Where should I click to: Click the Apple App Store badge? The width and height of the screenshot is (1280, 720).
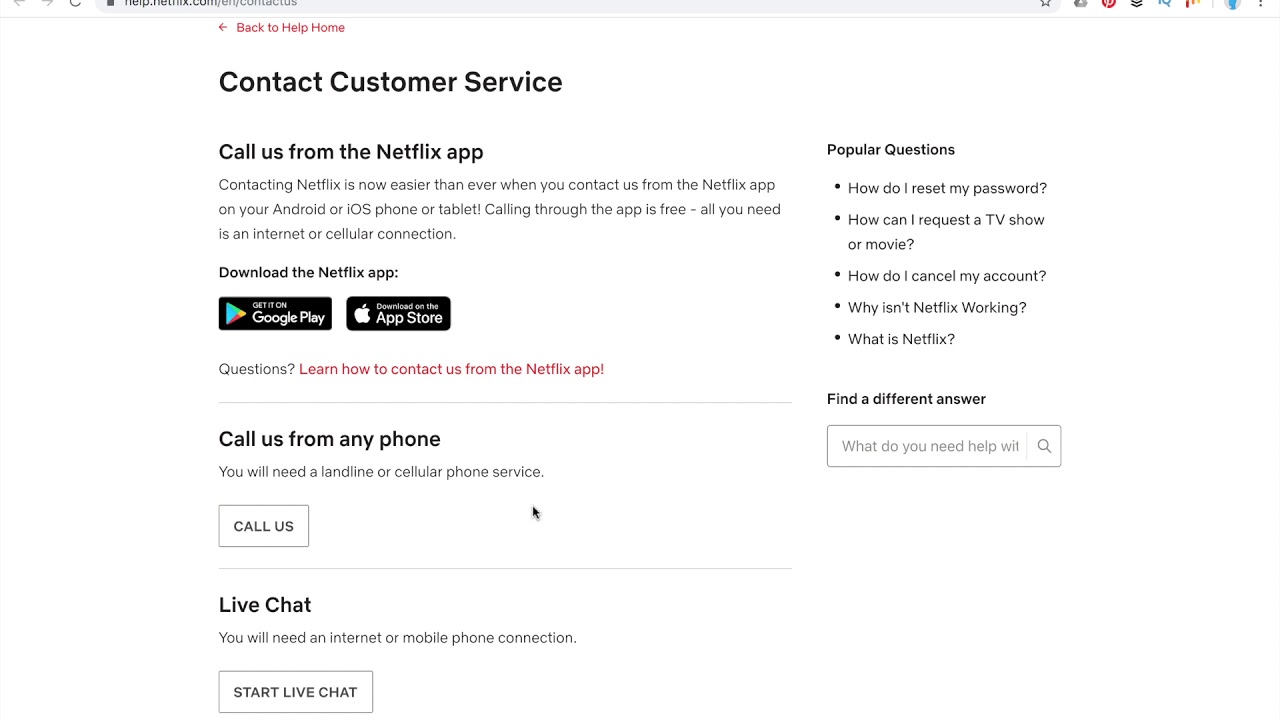(398, 314)
